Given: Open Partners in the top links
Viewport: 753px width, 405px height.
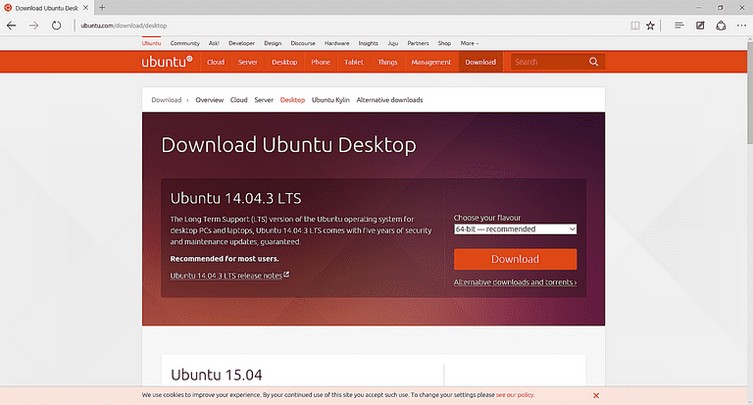Looking at the screenshot, I should (x=418, y=43).
